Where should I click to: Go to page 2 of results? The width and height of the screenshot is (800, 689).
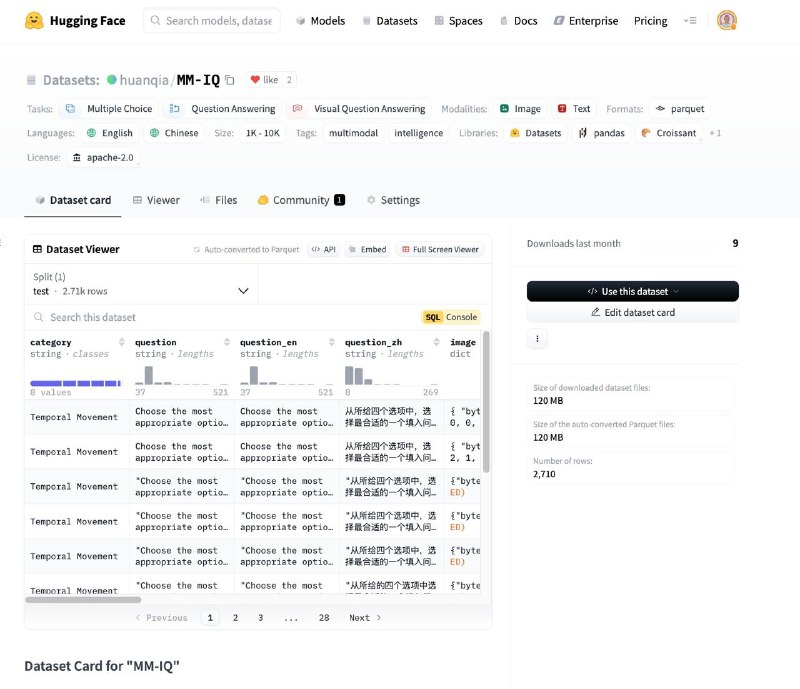pyautogui.click(x=235, y=618)
